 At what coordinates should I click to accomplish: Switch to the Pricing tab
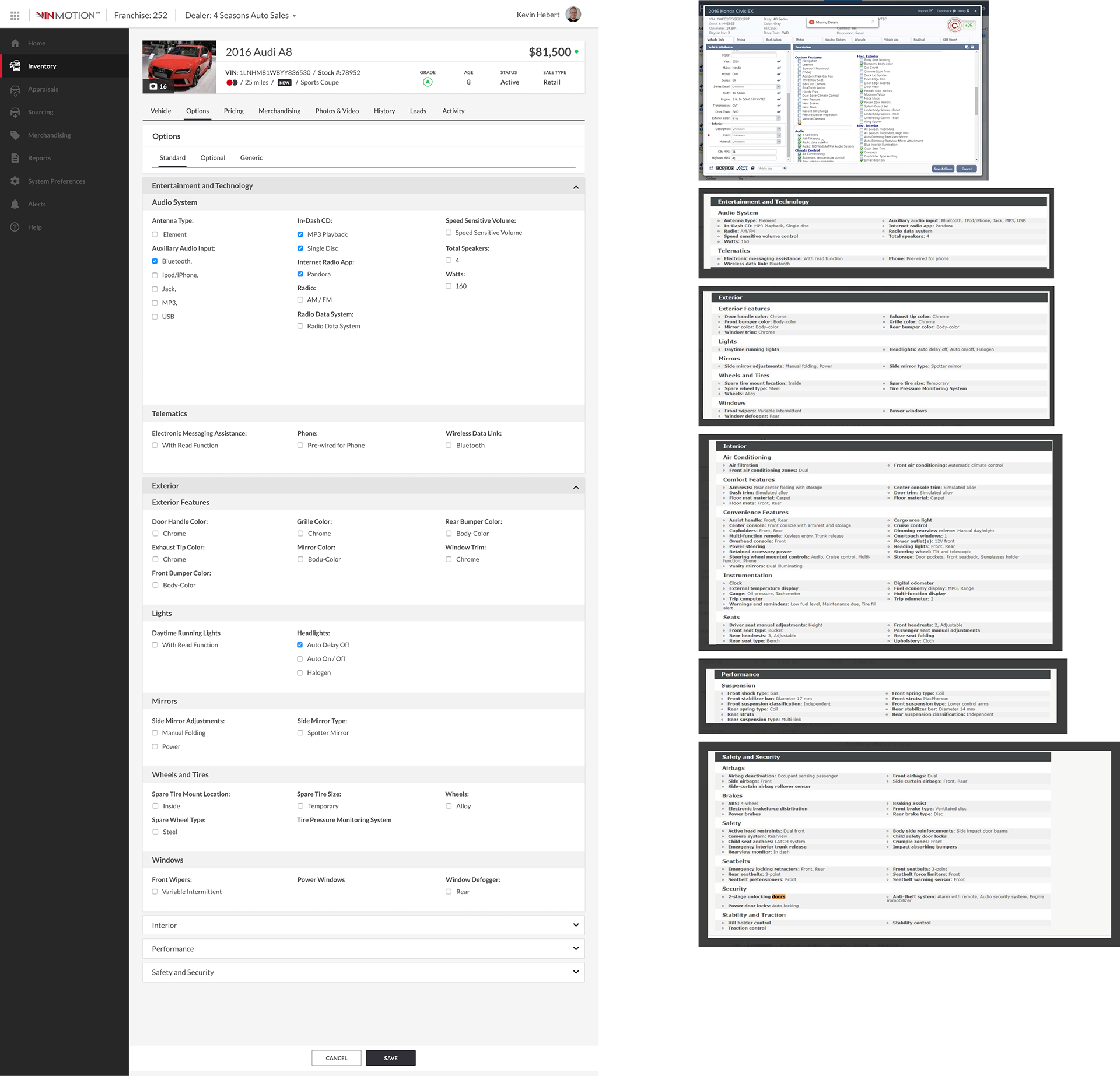tap(233, 111)
